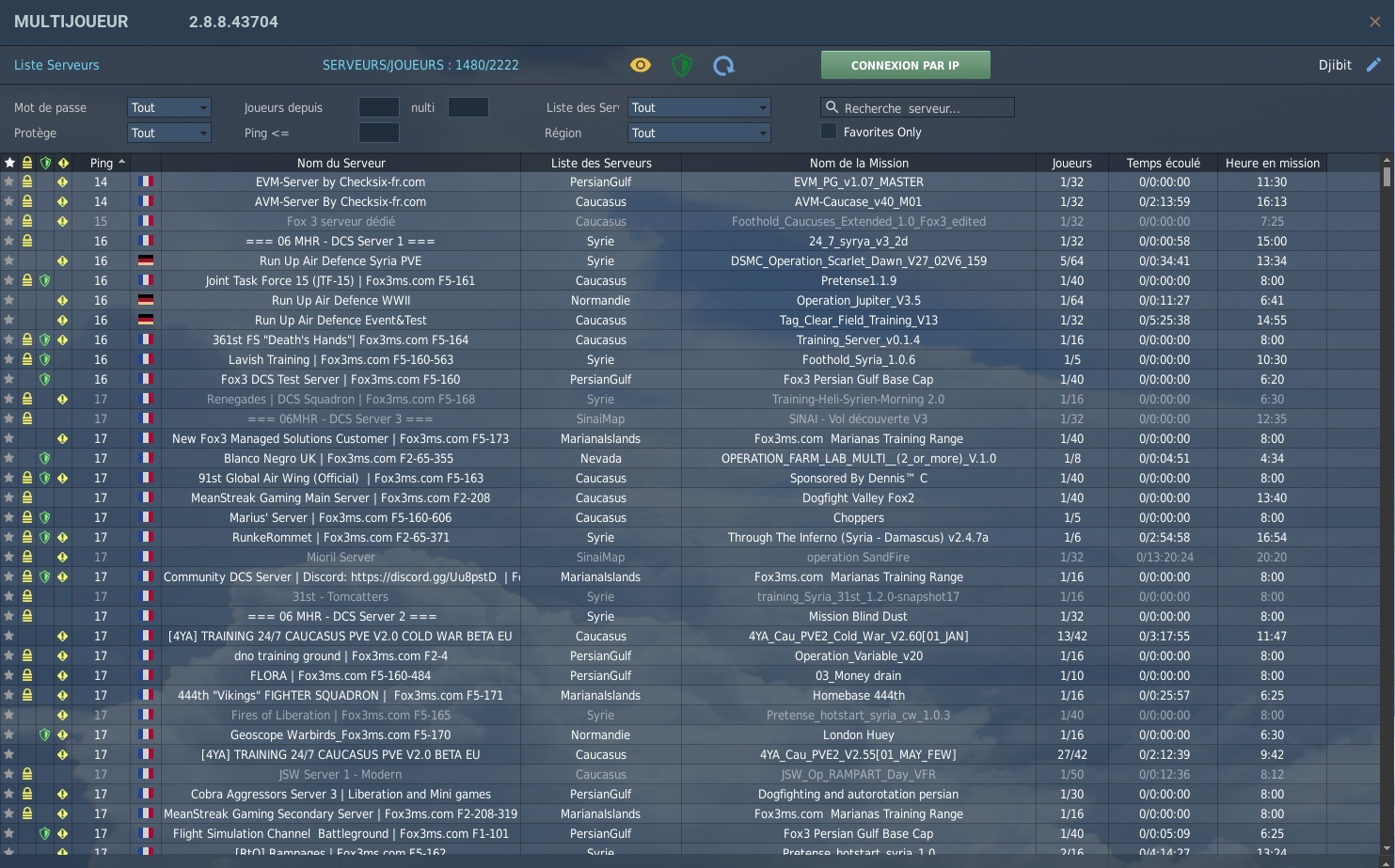Click the warning icon on Cobra Aggressors Server 3 row

coord(63,794)
